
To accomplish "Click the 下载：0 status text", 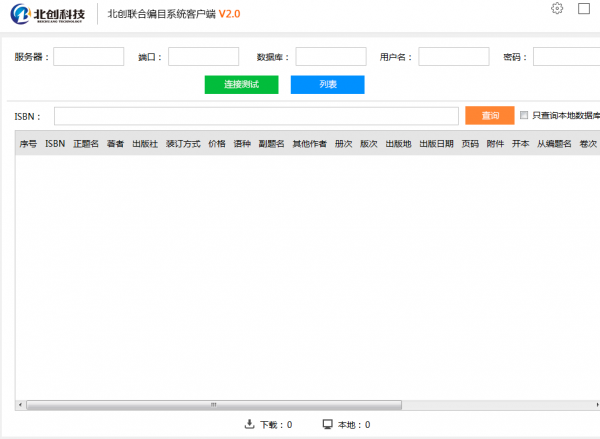I will [x=276, y=425].
